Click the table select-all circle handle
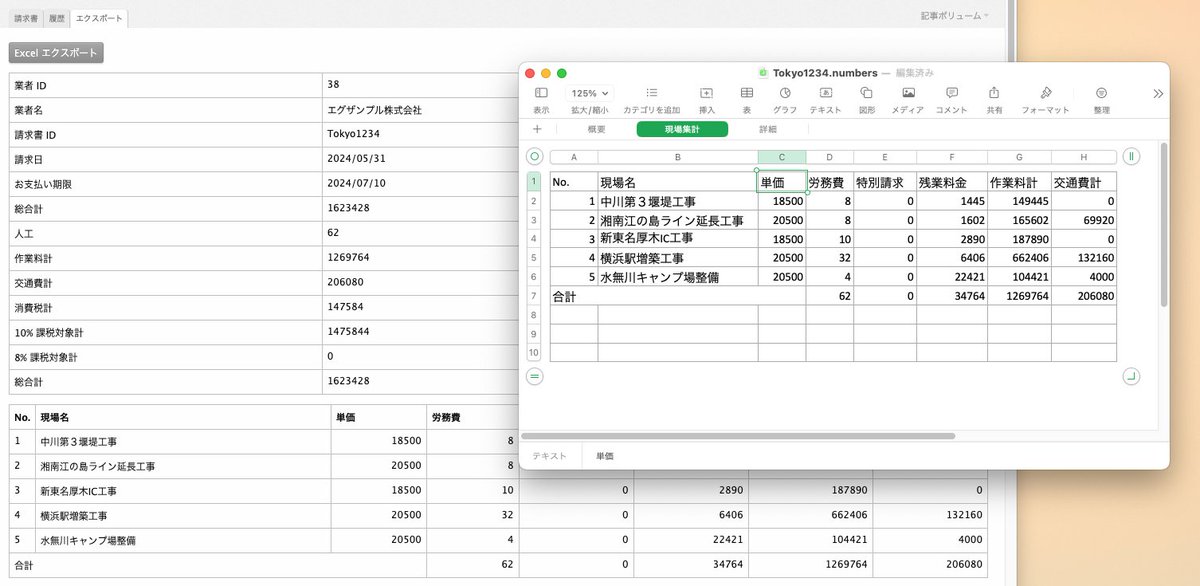This screenshot has height=586, width=1200. coord(534,156)
